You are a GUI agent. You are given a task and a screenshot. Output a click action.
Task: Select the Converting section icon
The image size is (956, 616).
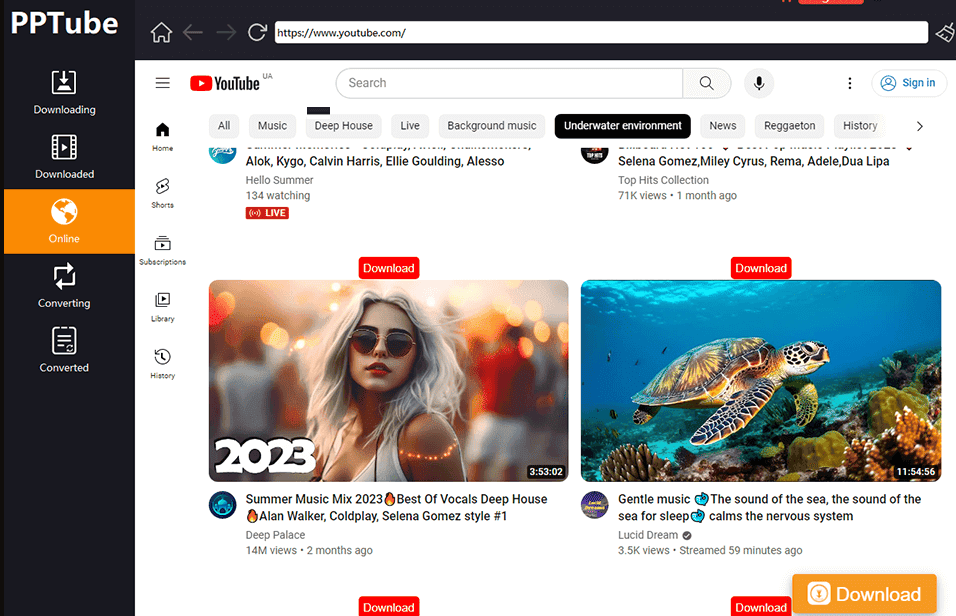click(x=64, y=278)
